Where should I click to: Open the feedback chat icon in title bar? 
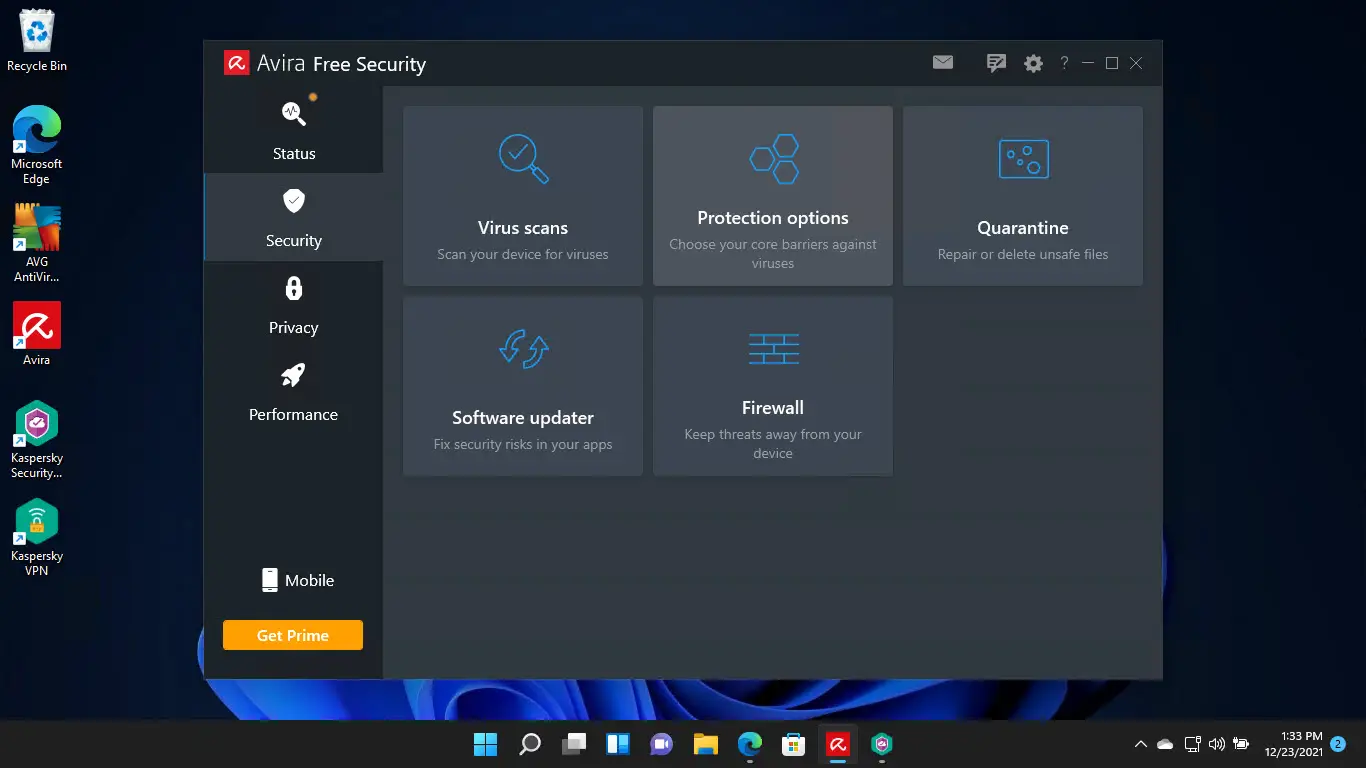(996, 63)
